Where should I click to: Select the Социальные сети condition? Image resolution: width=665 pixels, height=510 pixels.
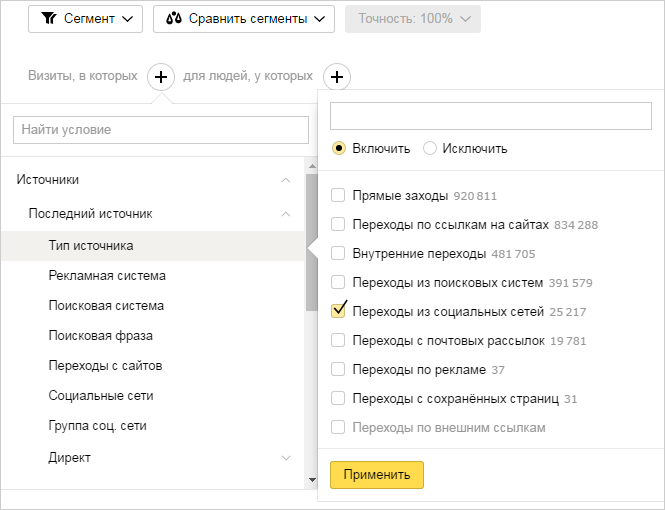101,396
